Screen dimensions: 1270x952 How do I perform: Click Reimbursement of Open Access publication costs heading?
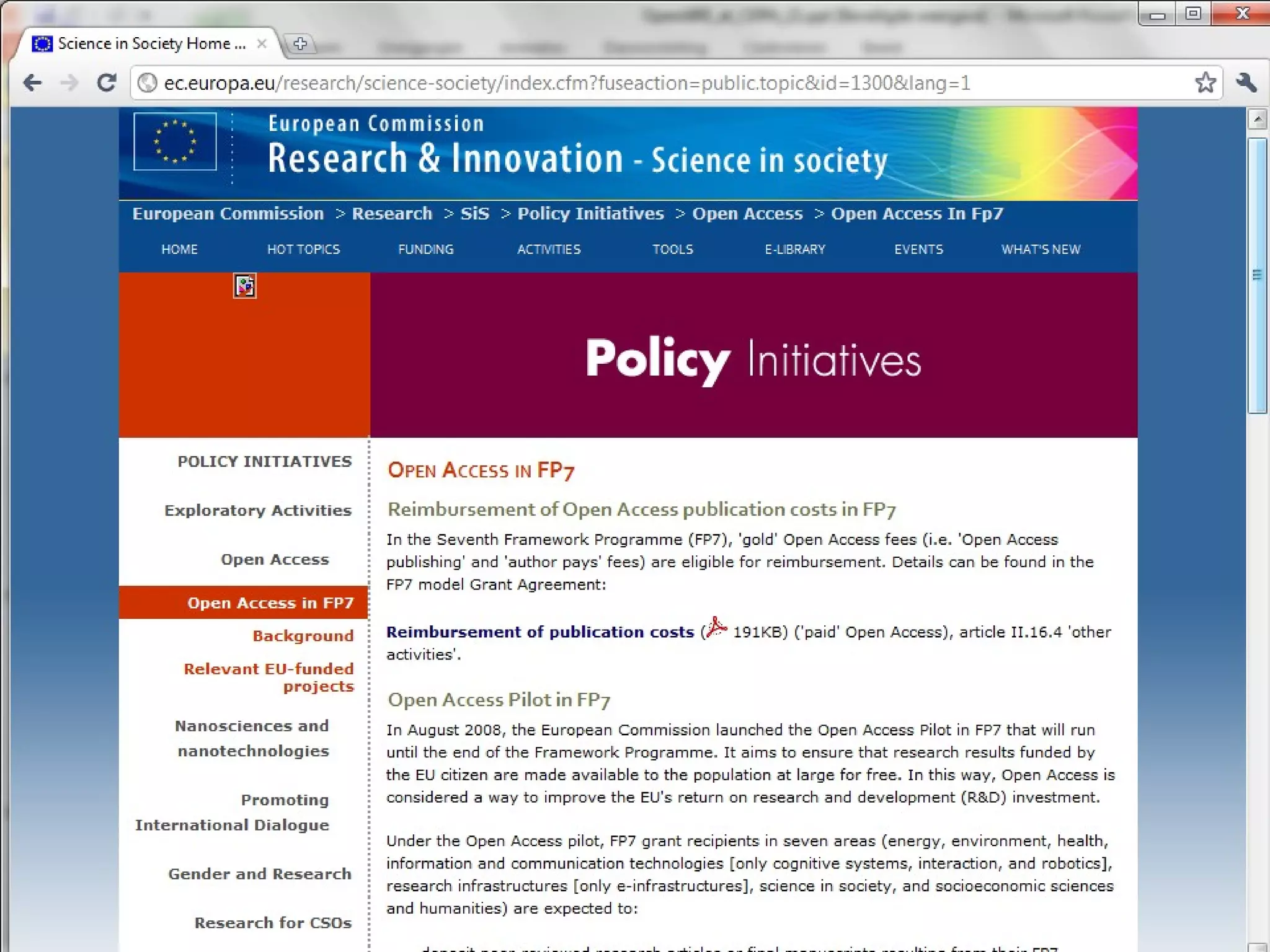point(642,509)
